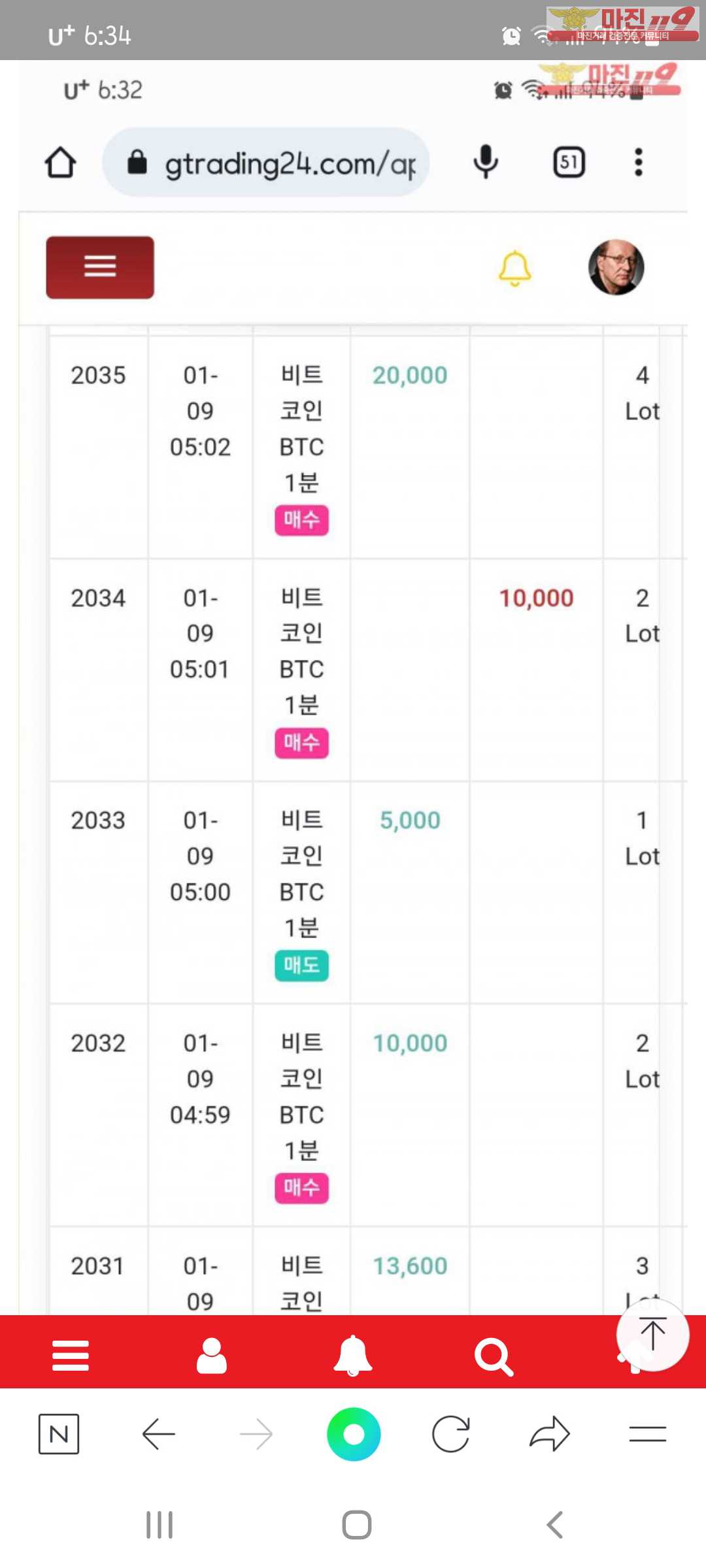Tap the browser home icon
Image resolution: width=706 pixels, height=1568 pixels.
pos(61,163)
